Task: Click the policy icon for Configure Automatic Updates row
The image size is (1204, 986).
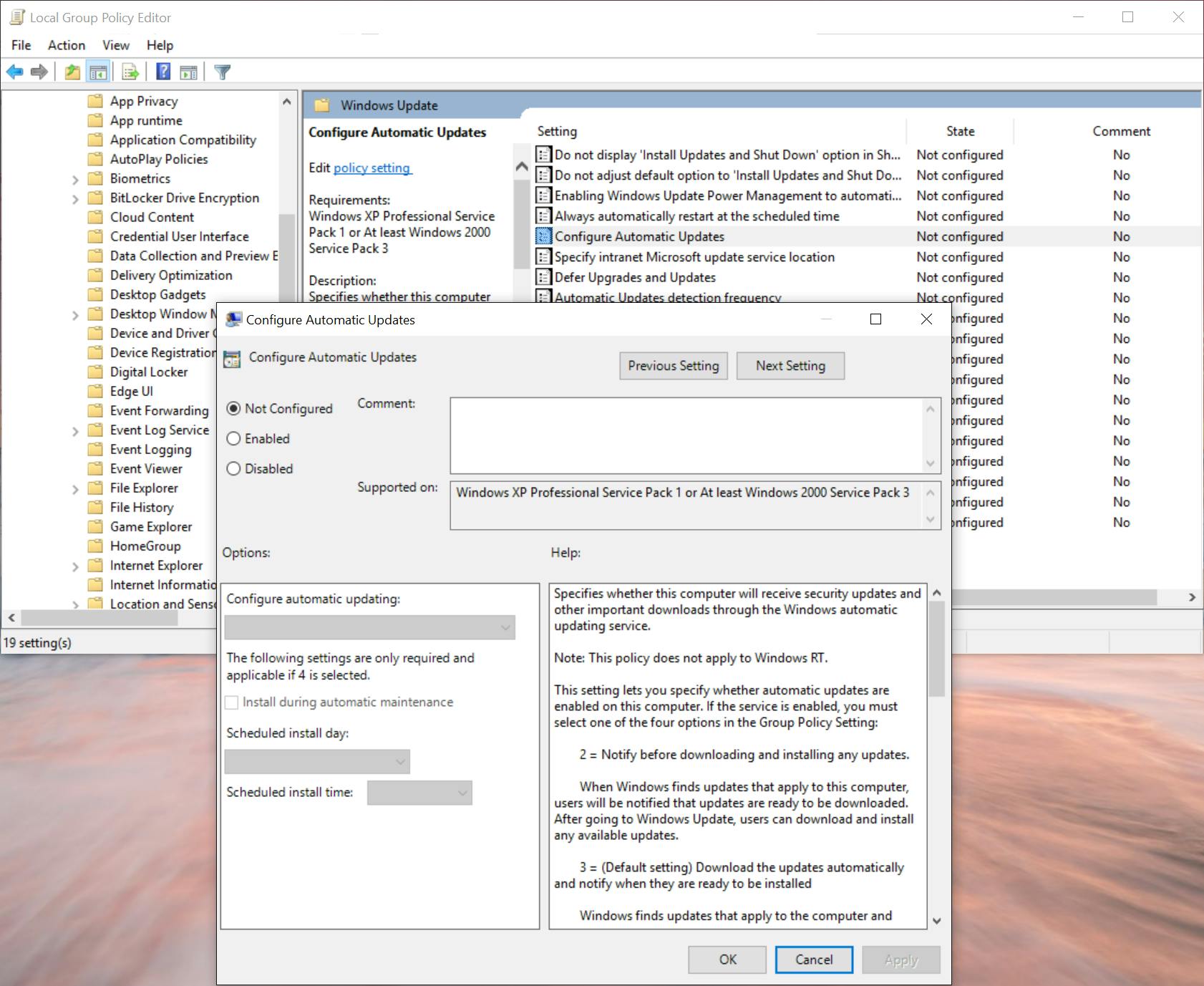Action: tap(544, 236)
